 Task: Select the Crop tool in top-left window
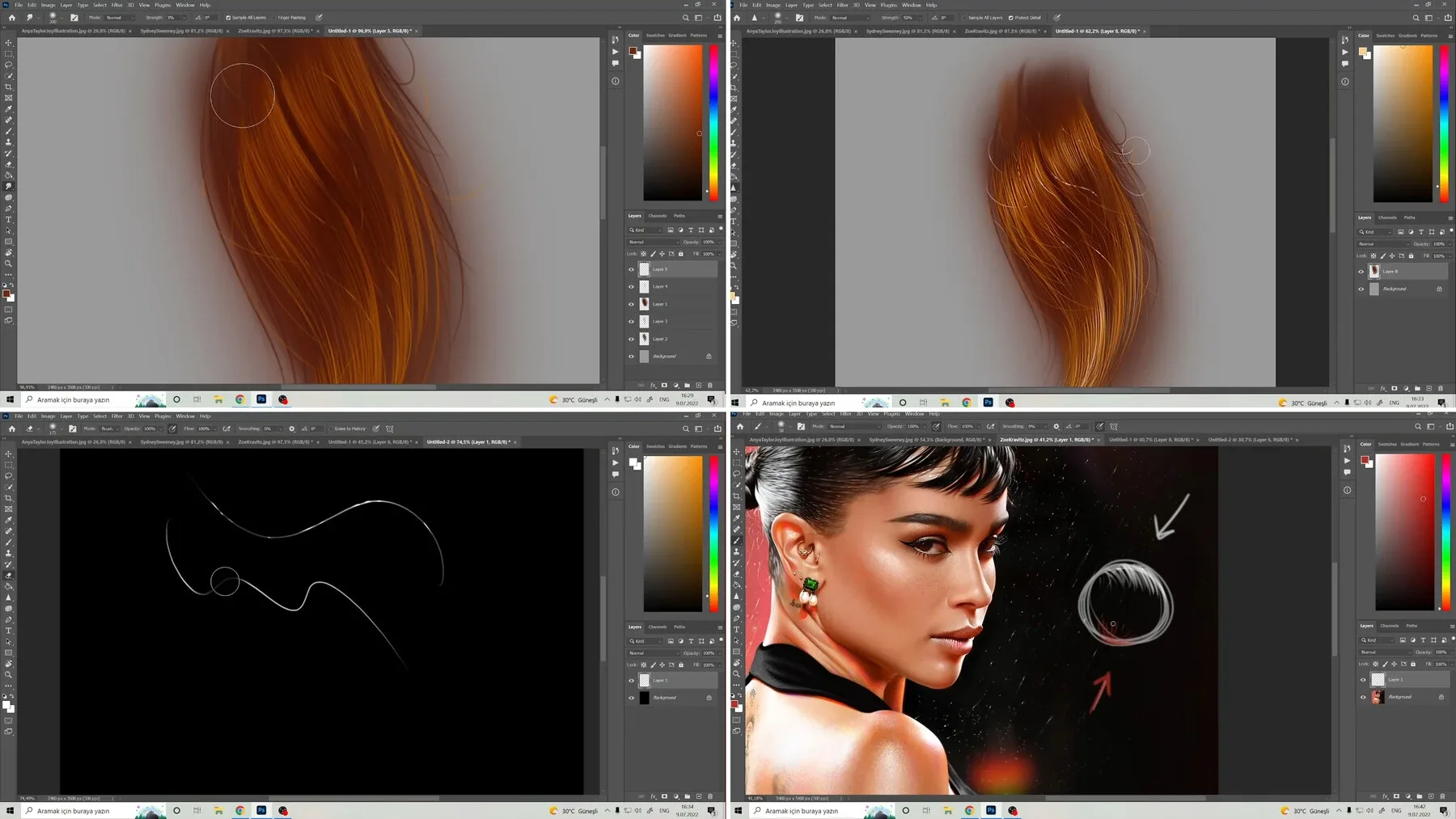[x=9, y=87]
